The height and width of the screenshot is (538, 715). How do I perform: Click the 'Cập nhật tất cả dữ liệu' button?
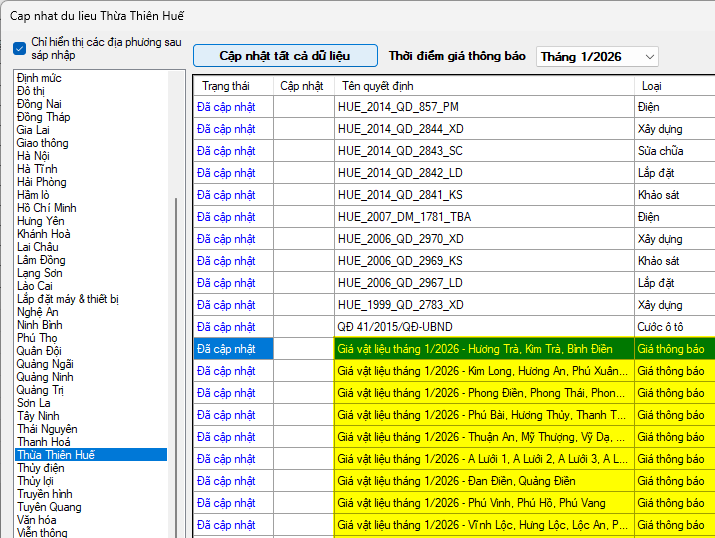(x=285, y=56)
